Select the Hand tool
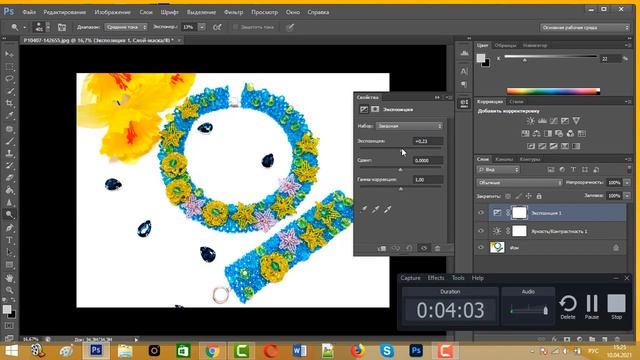Viewport: 640px width, 360px height. (x=9, y=278)
